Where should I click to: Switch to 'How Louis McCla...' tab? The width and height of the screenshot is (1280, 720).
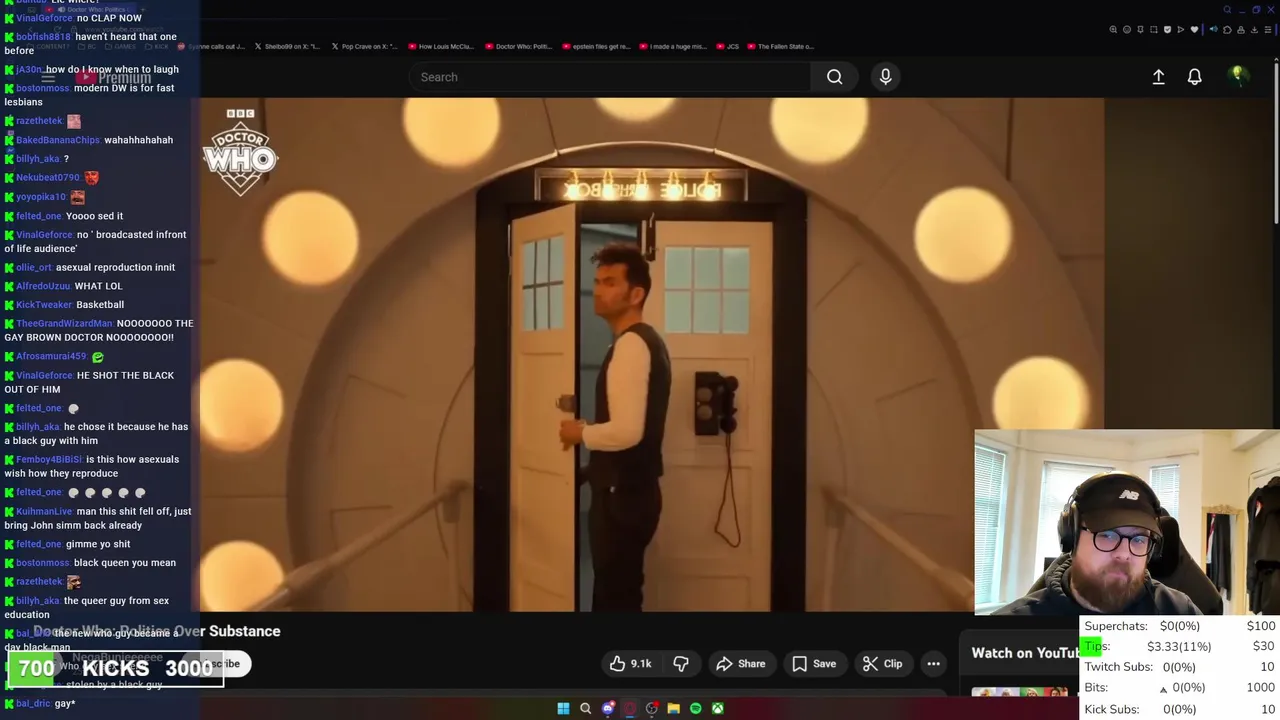(440, 46)
